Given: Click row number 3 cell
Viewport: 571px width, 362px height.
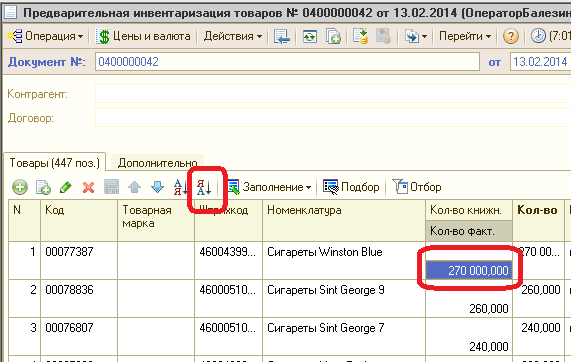Looking at the screenshot, I should 24,337.
